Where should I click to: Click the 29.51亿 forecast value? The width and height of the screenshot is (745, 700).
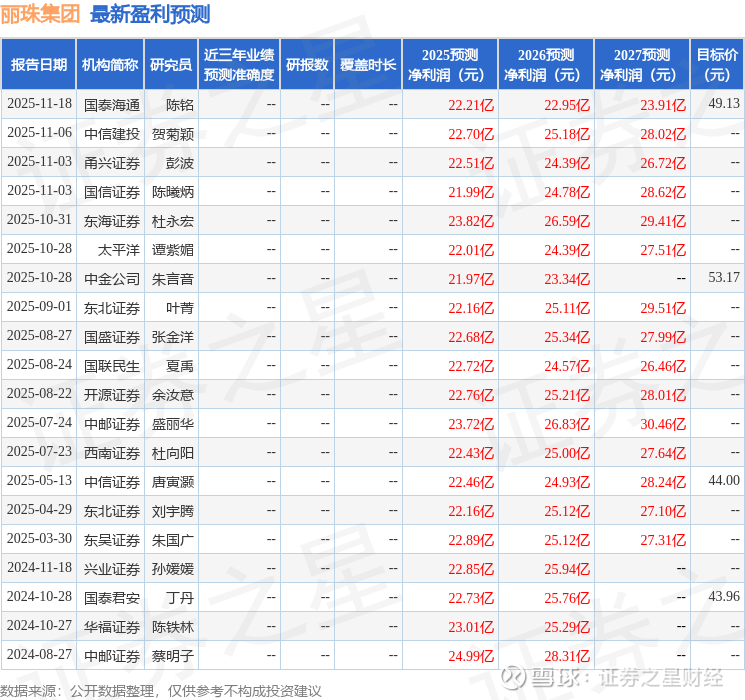click(x=663, y=308)
